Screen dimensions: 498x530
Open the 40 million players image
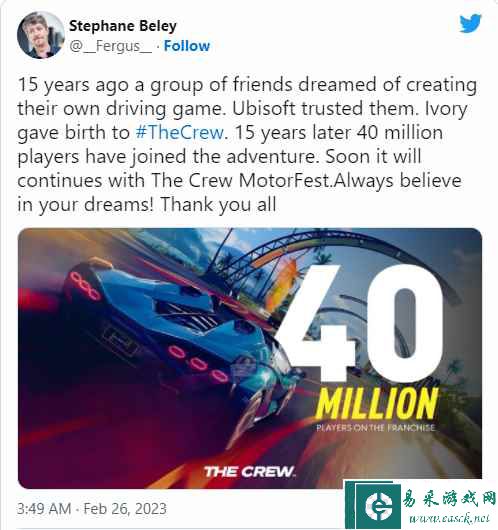coord(250,358)
